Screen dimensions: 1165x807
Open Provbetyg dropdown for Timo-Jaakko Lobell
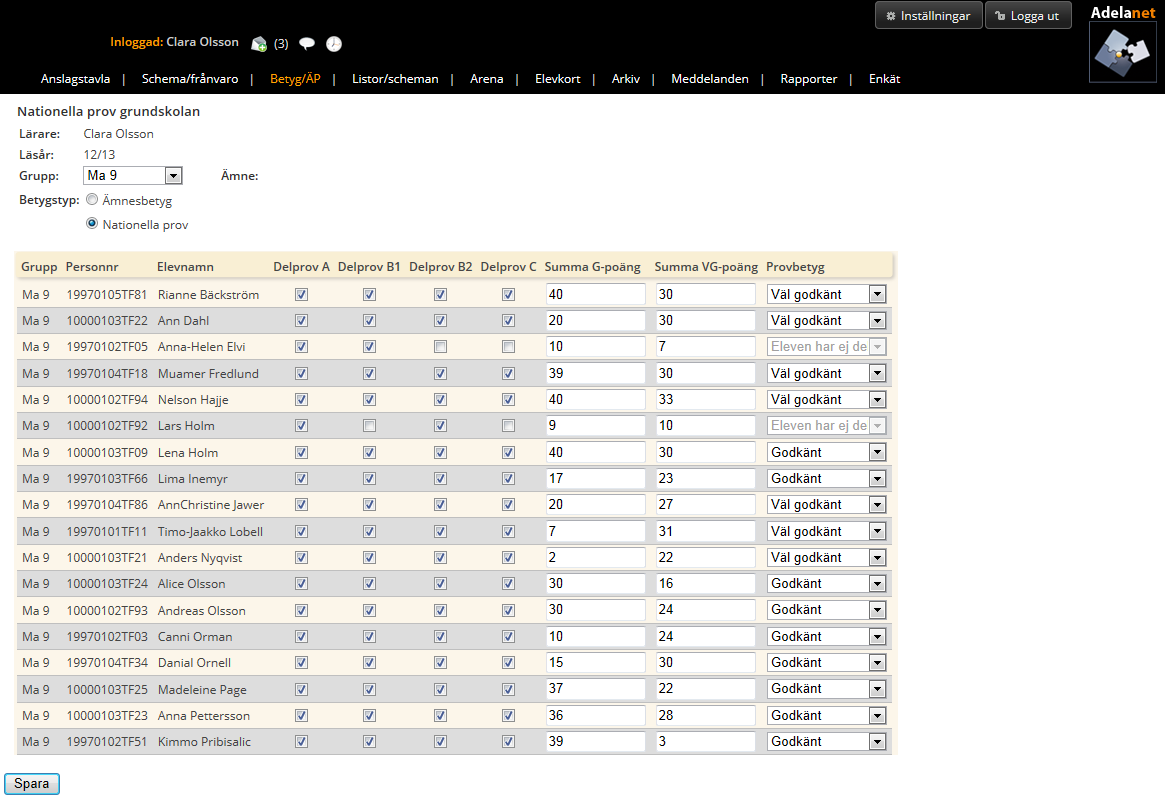(x=827, y=531)
